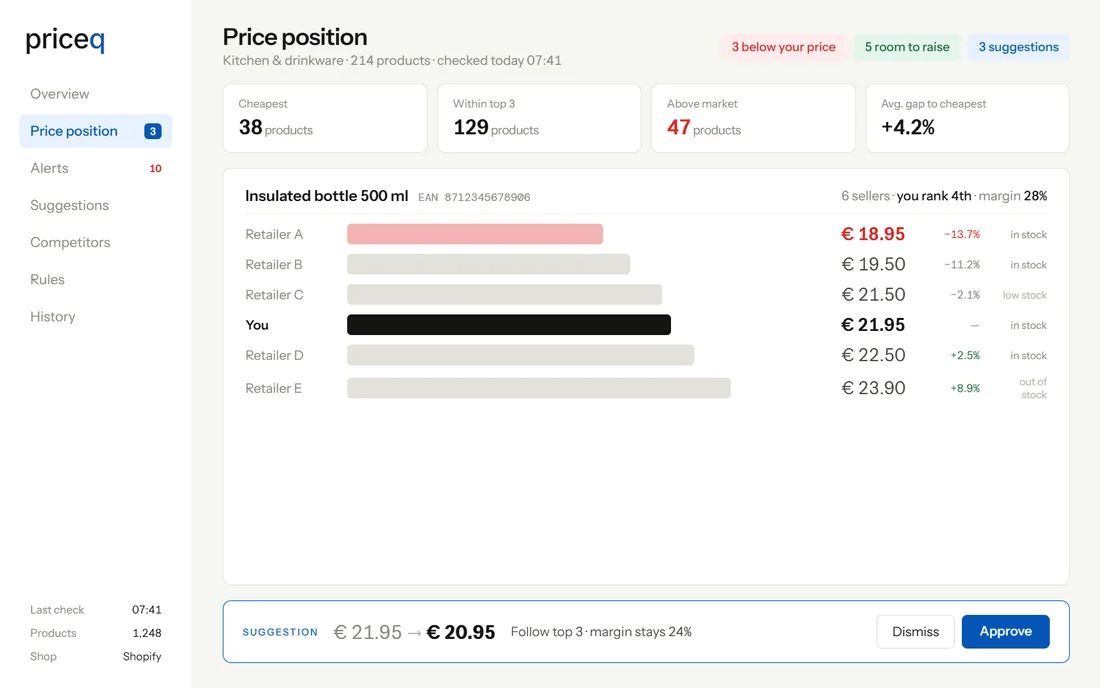Click the '6 sellers · you rank 4th' text
Image resolution: width=1100 pixels, height=688 pixels.
pyautogui.click(x=906, y=196)
